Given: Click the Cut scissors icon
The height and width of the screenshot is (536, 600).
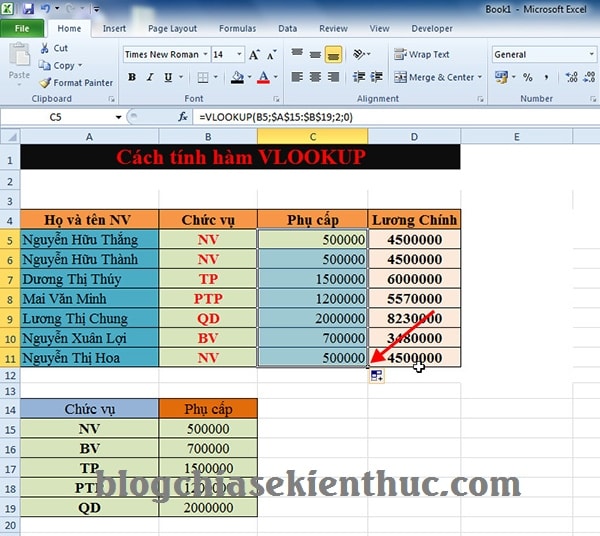Looking at the screenshot, I should (x=45, y=48).
